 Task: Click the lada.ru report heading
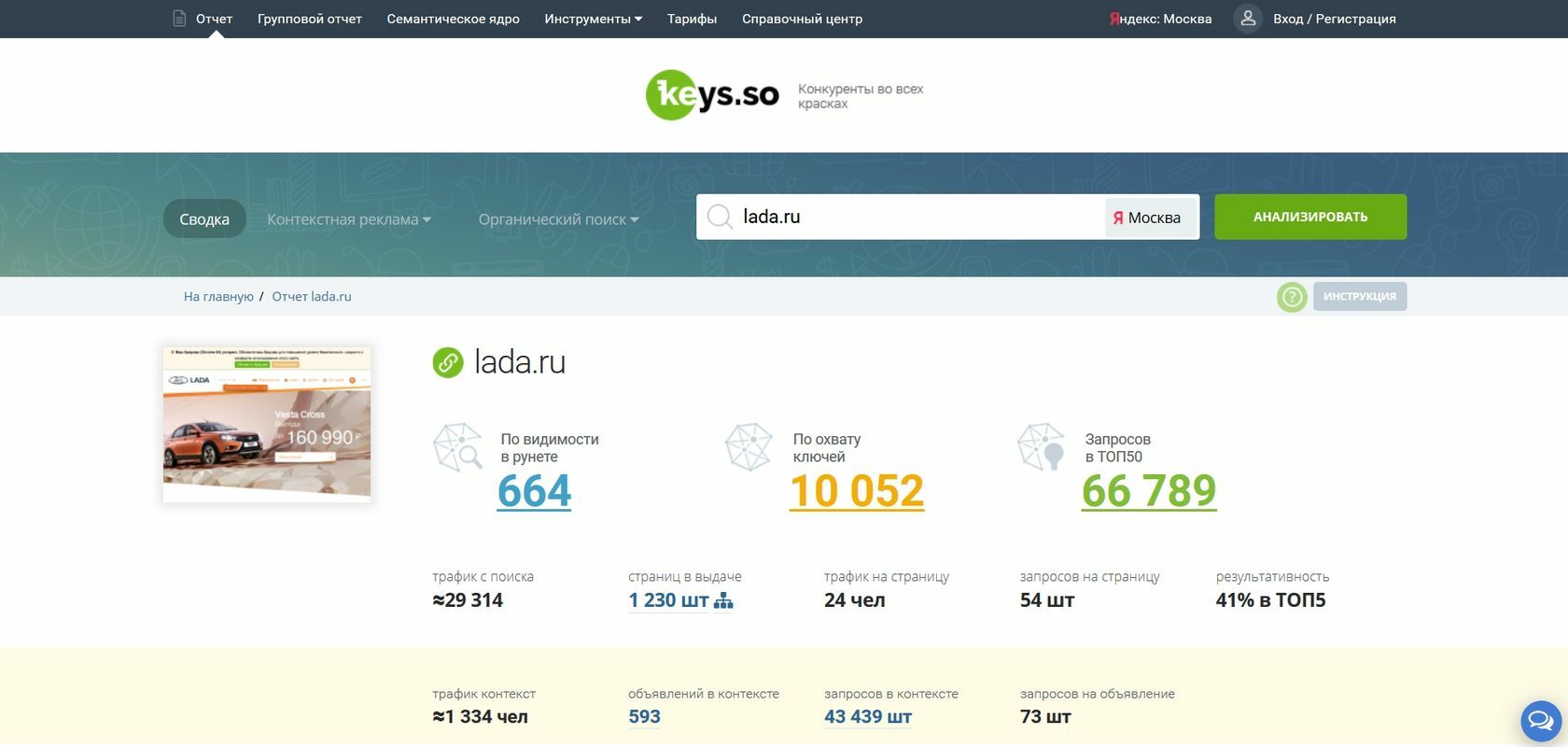pos(520,362)
